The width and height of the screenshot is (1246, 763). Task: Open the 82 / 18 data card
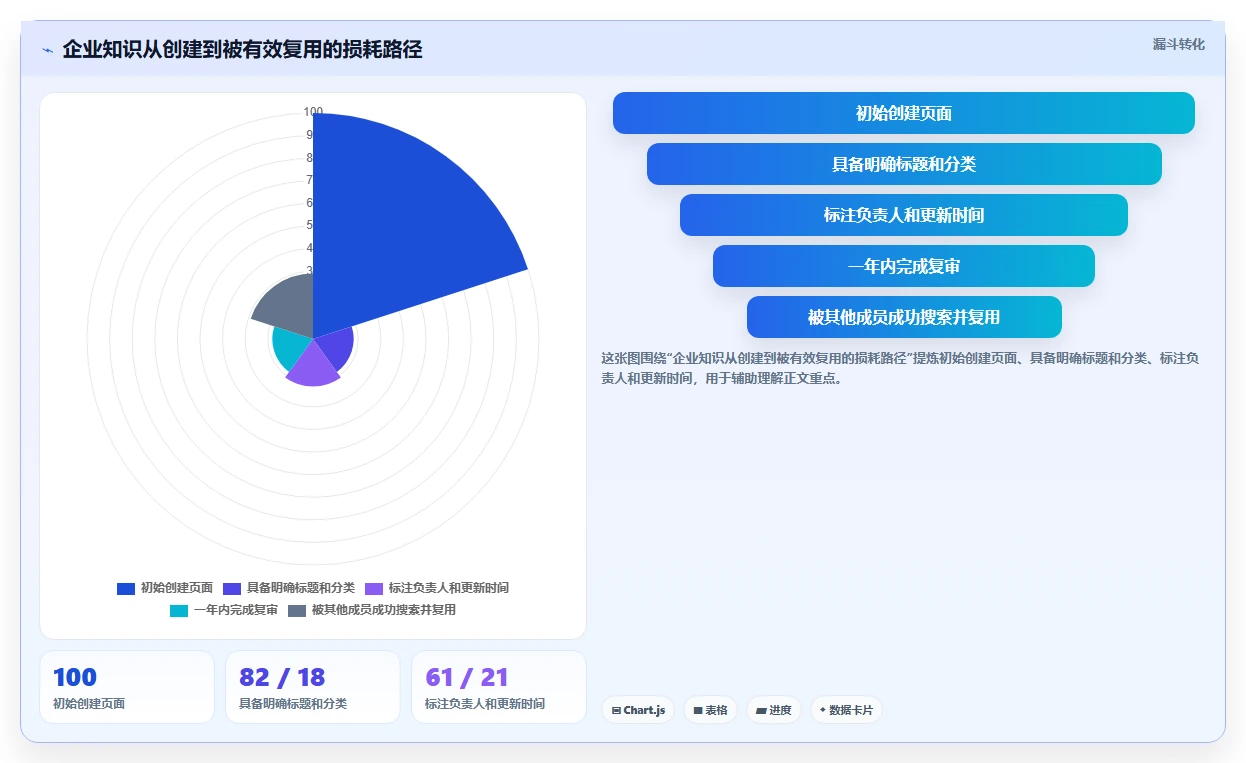(x=313, y=687)
